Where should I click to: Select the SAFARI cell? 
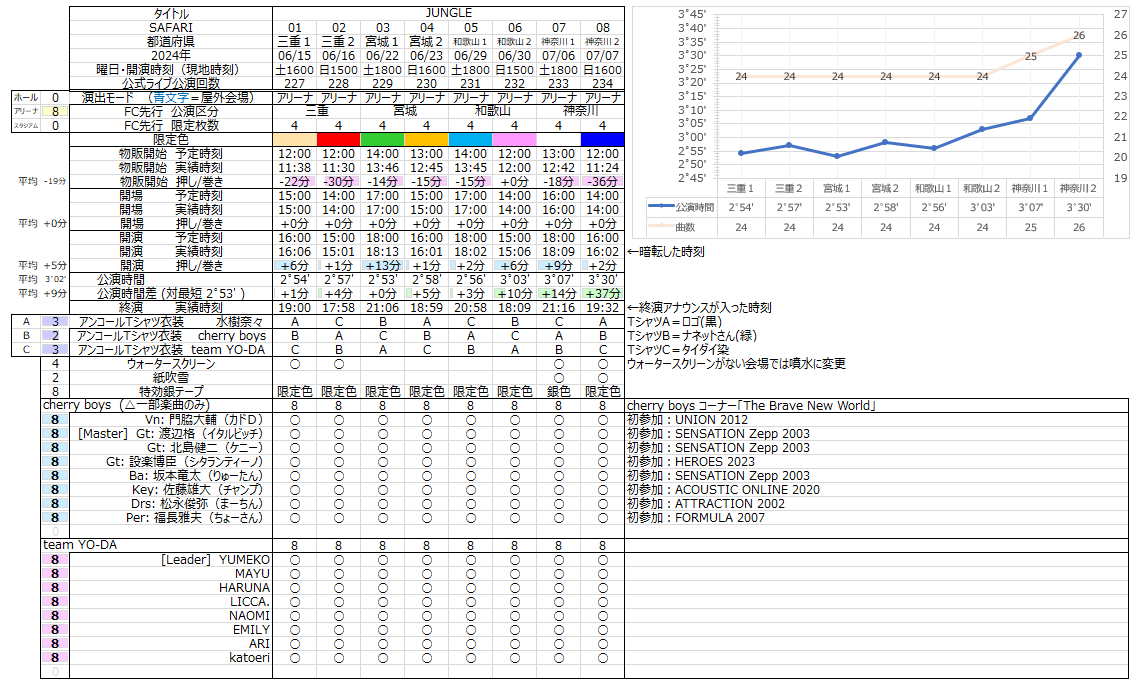(171, 28)
